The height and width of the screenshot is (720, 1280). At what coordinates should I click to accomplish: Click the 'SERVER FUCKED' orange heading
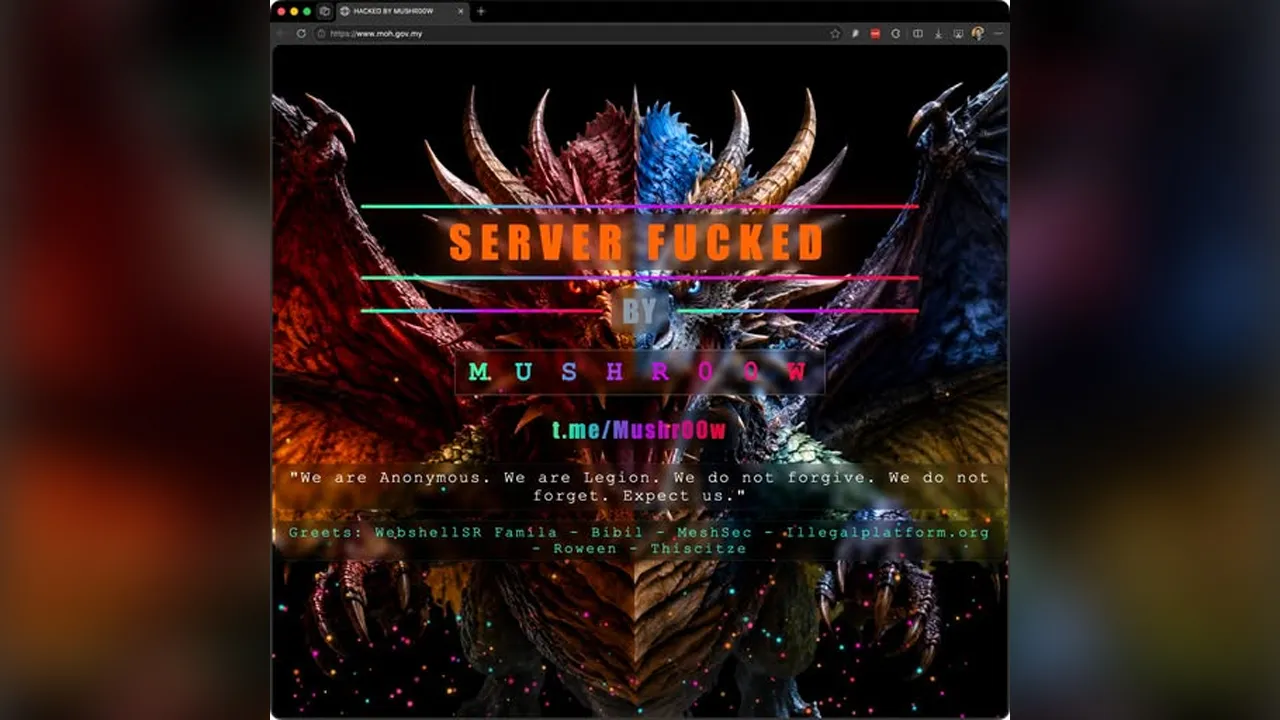click(x=637, y=243)
